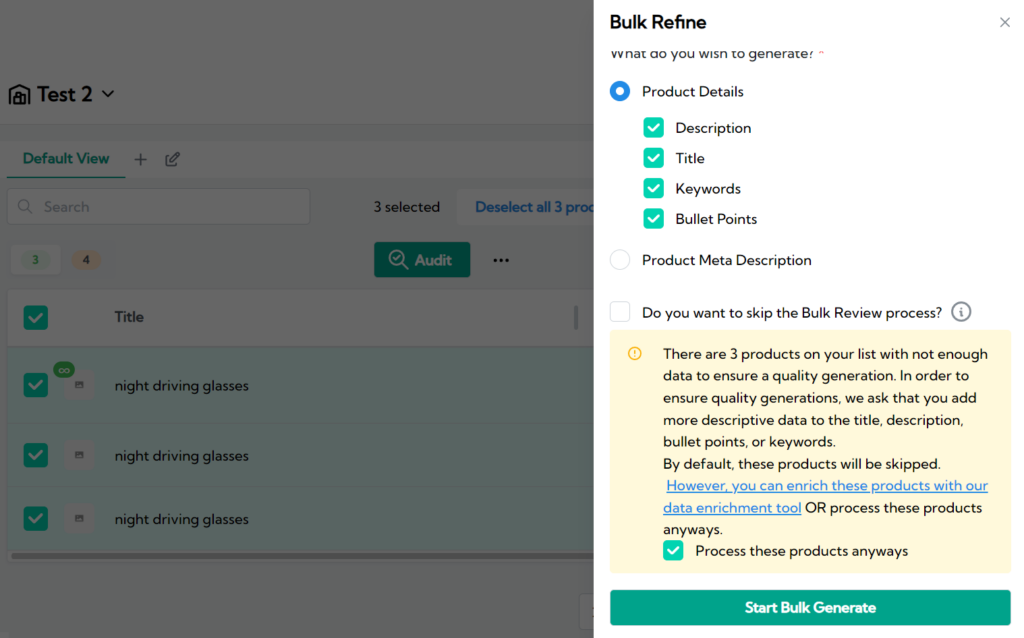Uncheck the Keywords checkbox
The width and height of the screenshot is (1024, 638).
653,188
